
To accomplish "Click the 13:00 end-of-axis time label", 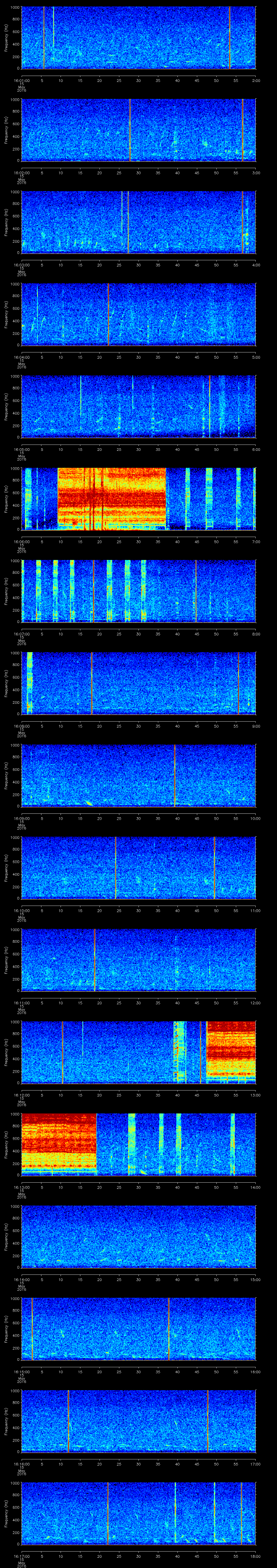I will [255, 1095].
